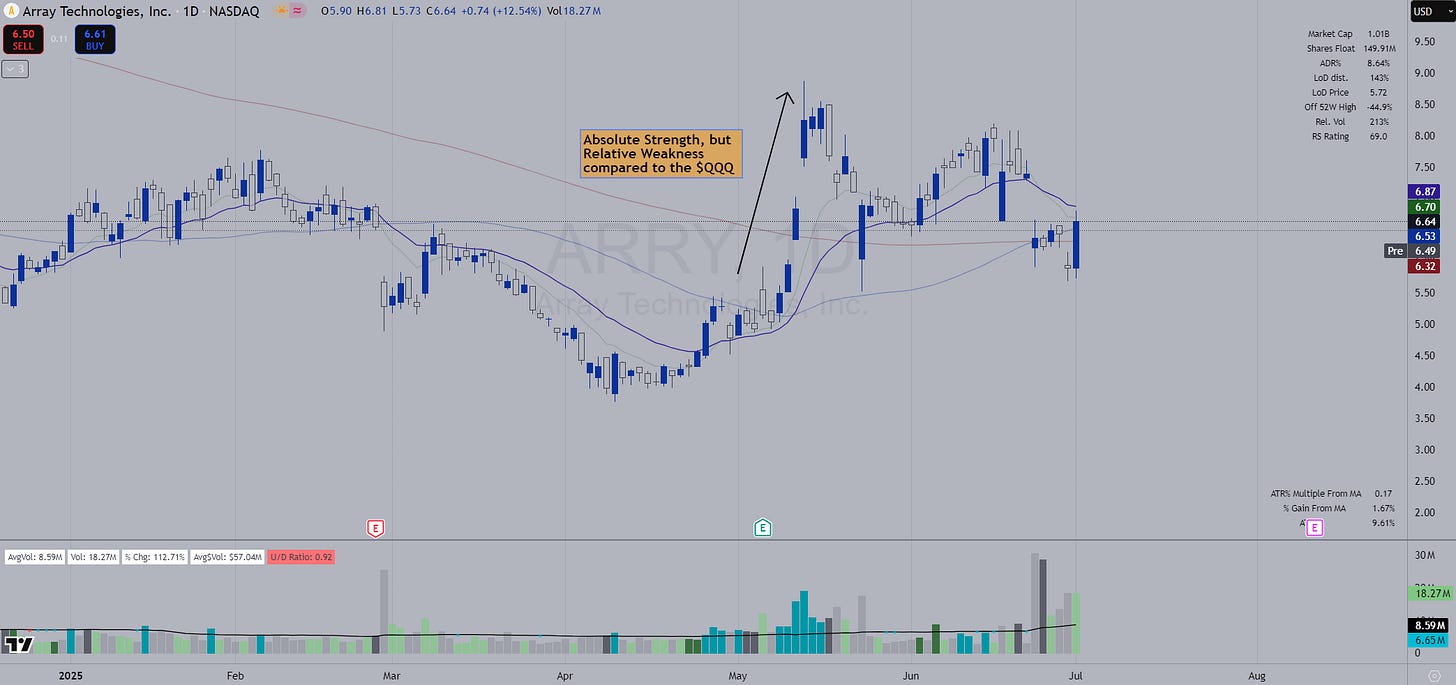Click the Feb label on the time axis
Viewport: 1456px width, 685px height.
[235, 675]
